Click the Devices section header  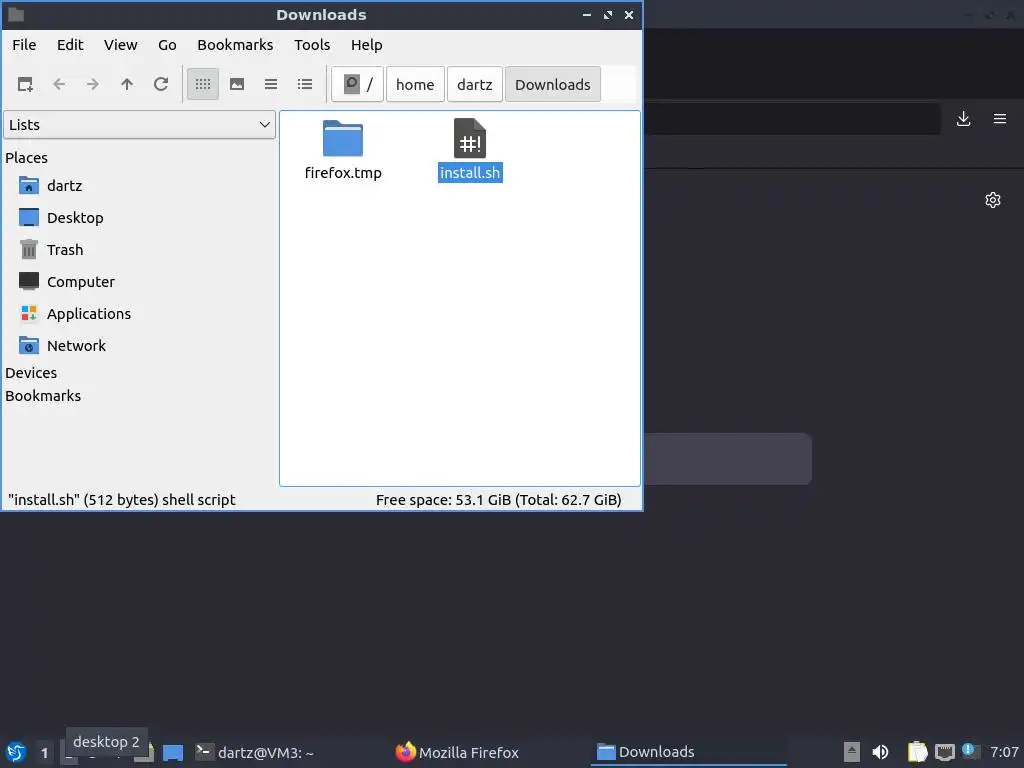(31, 373)
